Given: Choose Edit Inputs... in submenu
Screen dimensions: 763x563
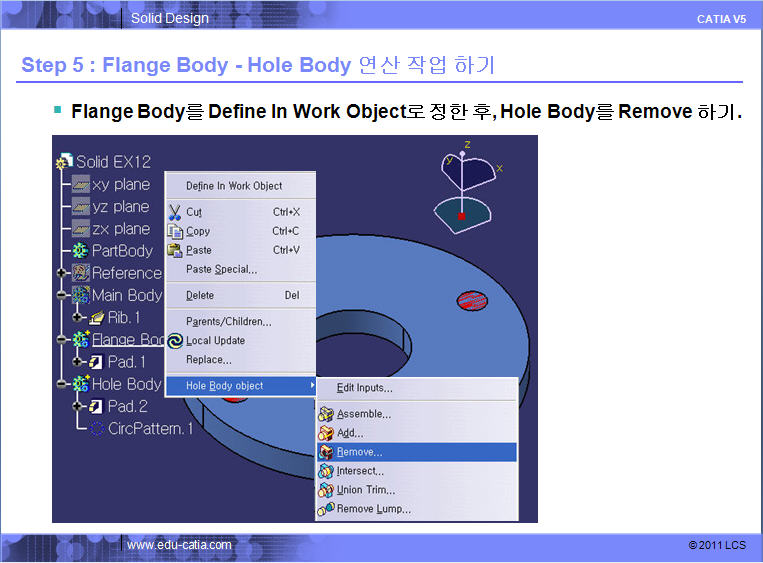Looking at the screenshot, I should pos(364,388).
